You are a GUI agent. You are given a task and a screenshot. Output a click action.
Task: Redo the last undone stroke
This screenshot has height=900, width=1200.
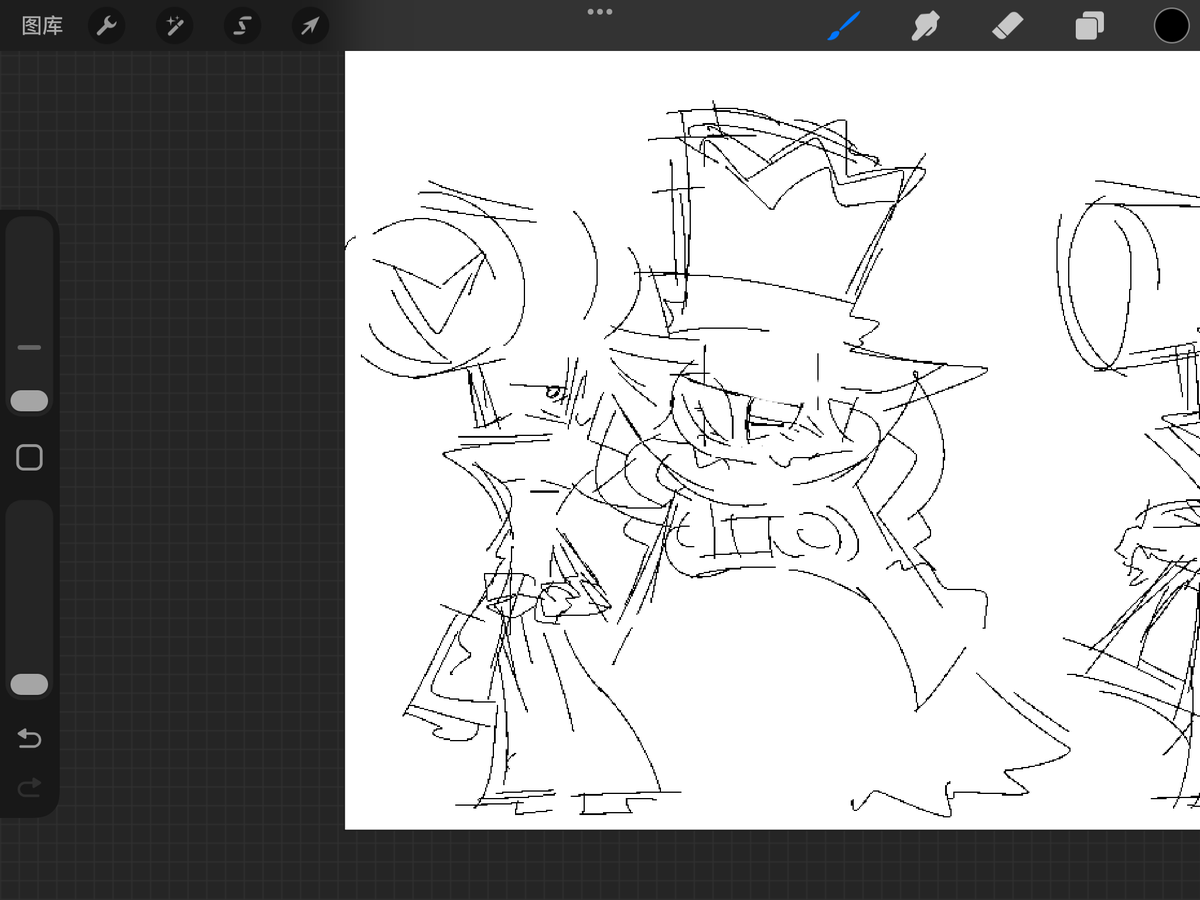pyautogui.click(x=30, y=788)
